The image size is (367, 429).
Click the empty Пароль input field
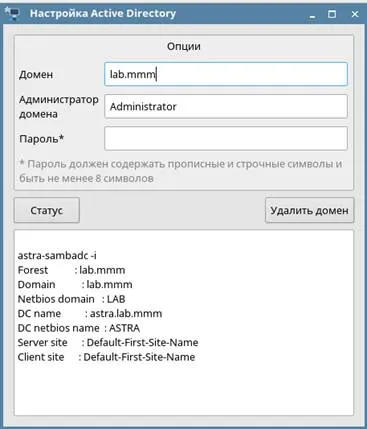(226, 138)
